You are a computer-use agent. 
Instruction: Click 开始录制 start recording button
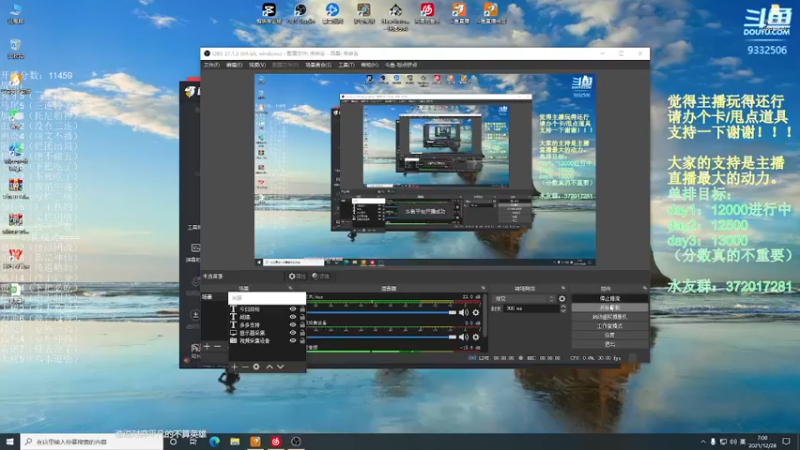(x=610, y=308)
